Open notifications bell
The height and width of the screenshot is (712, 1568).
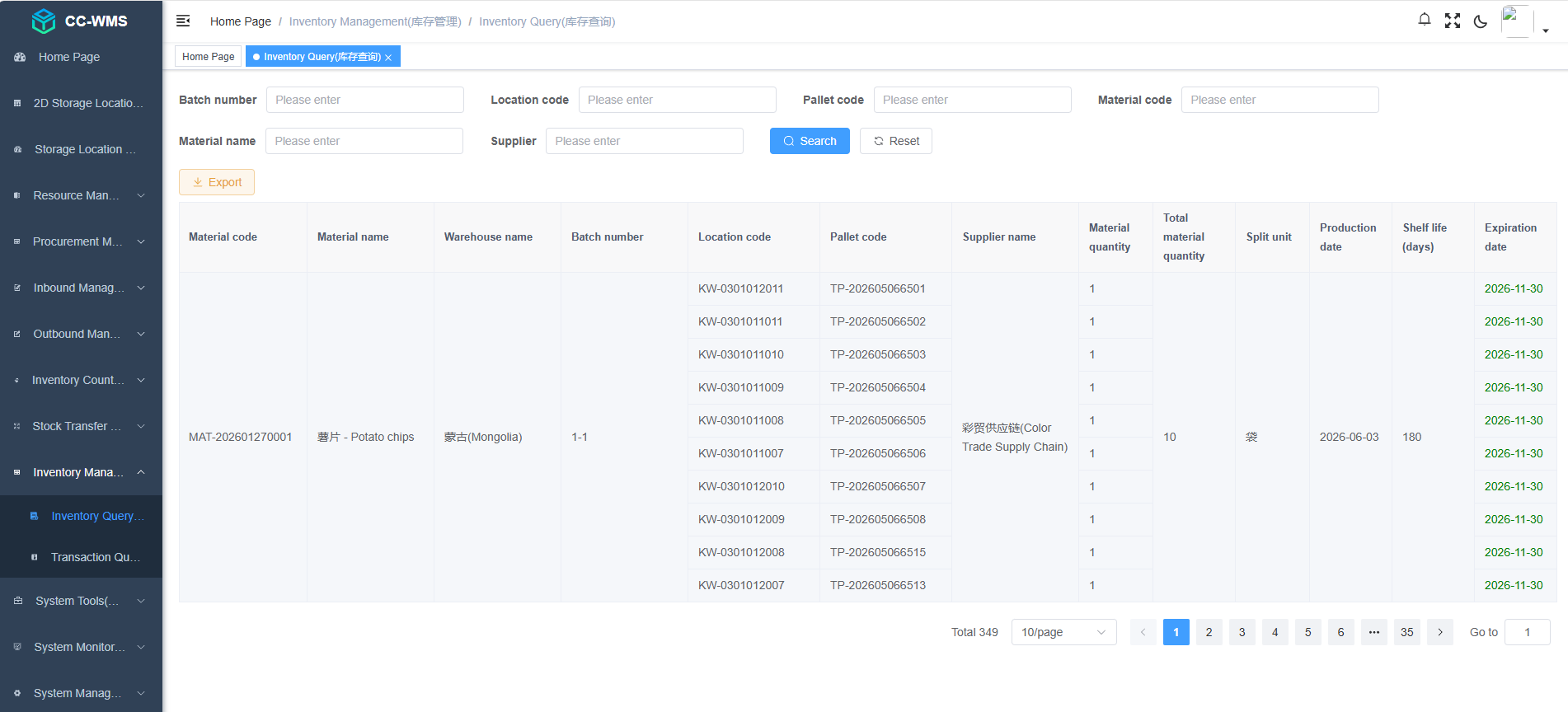tap(1425, 20)
